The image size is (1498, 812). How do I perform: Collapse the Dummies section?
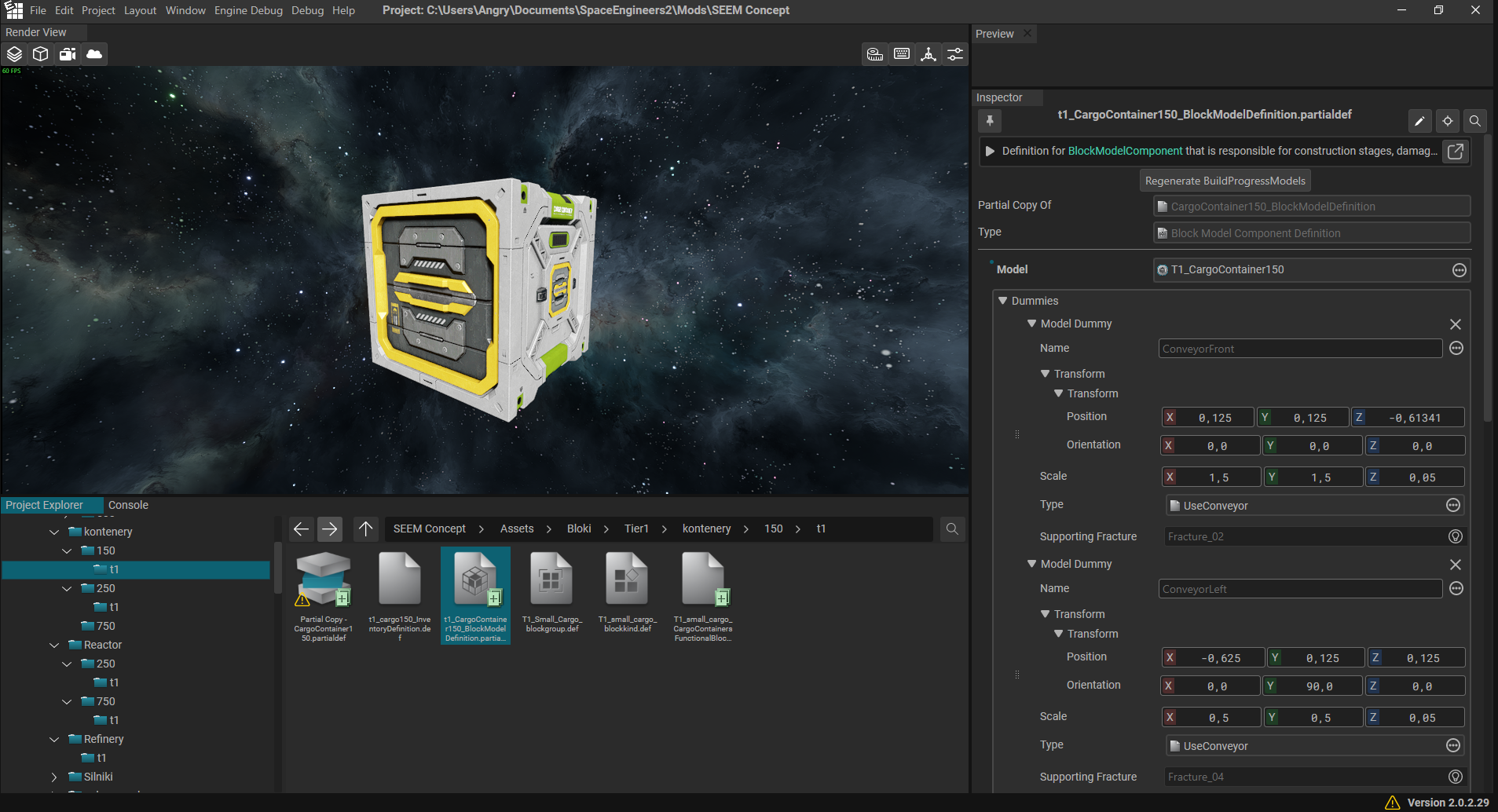point(1003,301)
